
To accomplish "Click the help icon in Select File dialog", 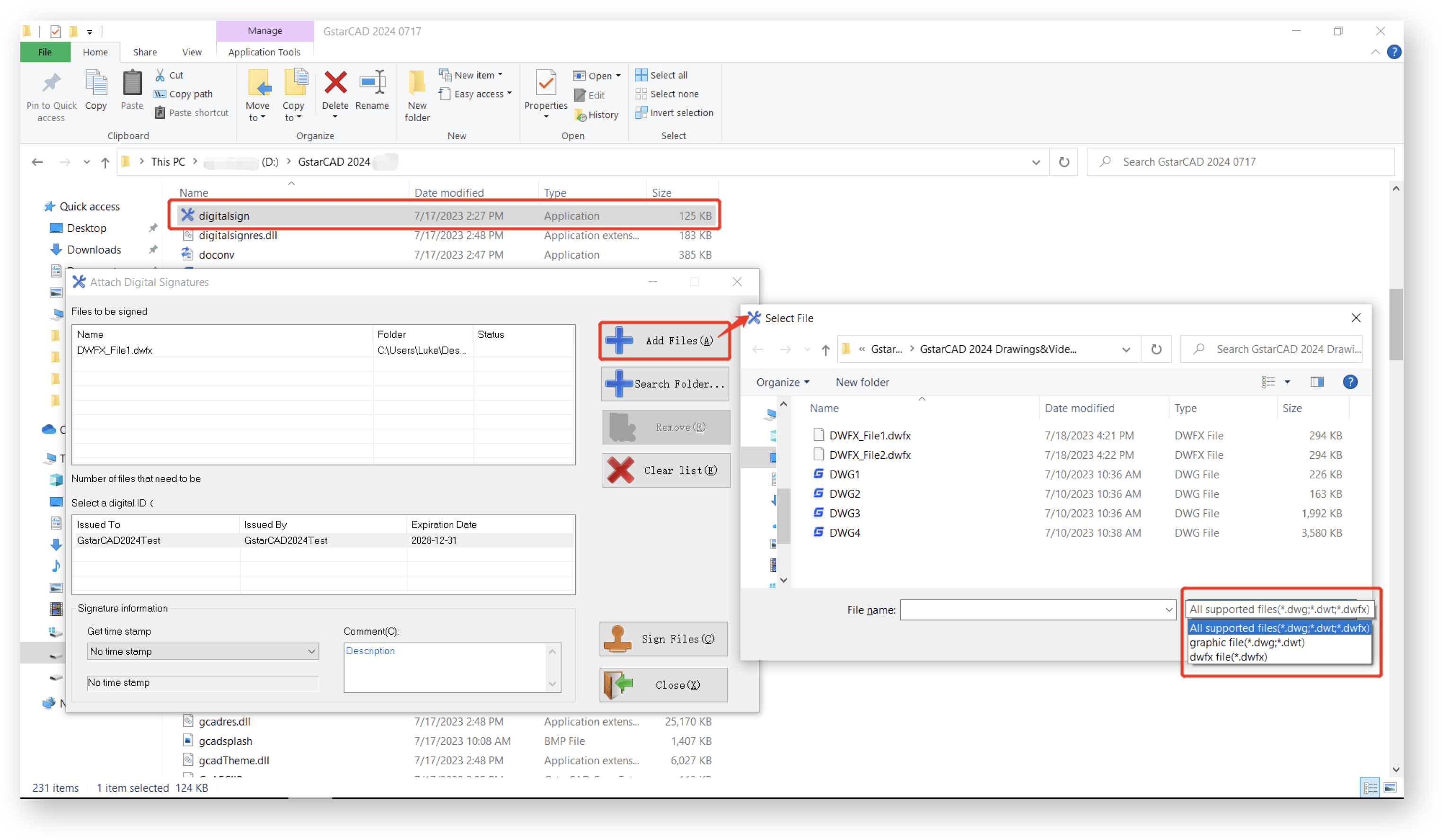I will pyautogui.click(x=1350, y=382).
